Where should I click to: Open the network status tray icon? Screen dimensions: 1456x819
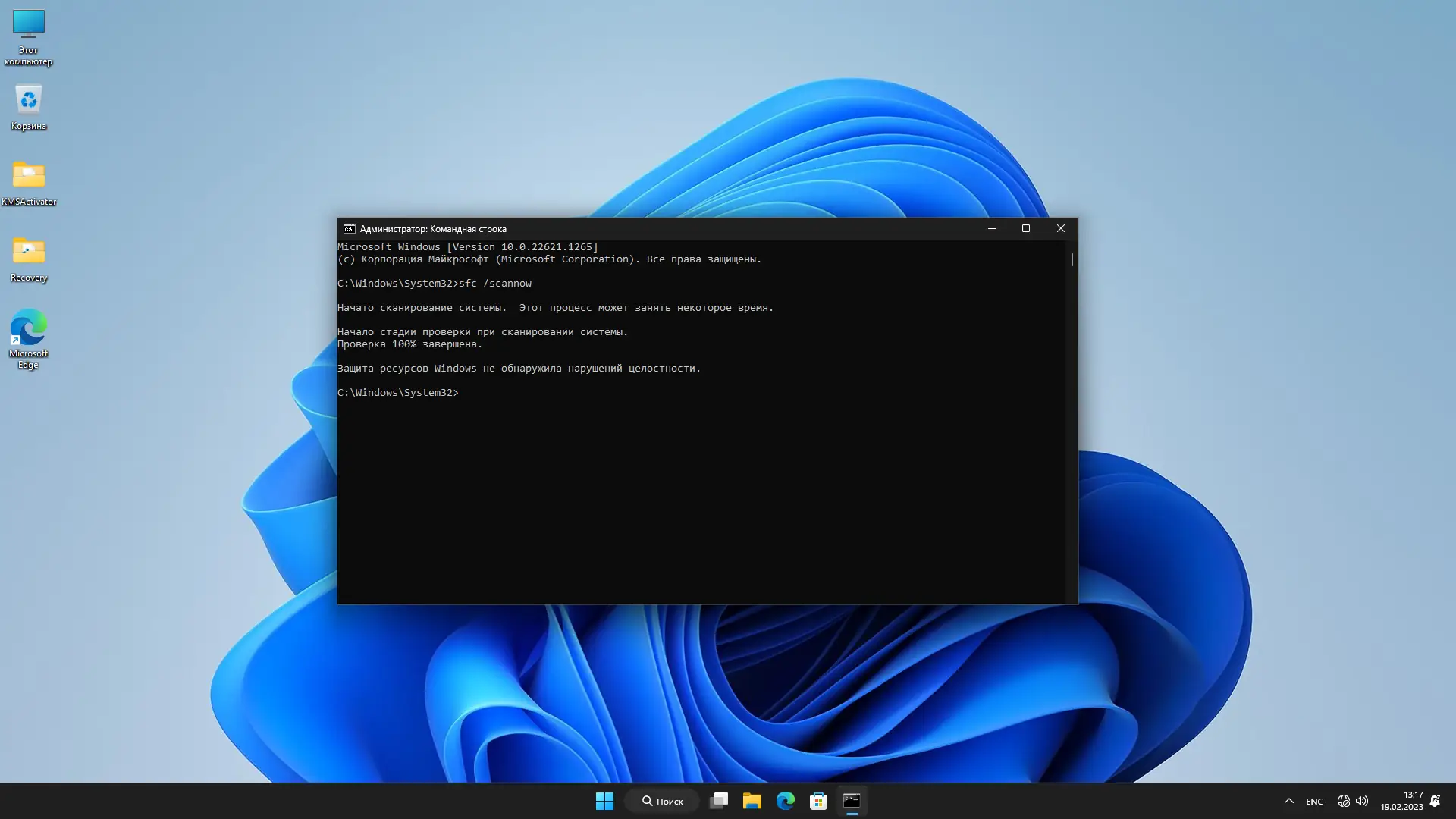tap(1343, 801)
